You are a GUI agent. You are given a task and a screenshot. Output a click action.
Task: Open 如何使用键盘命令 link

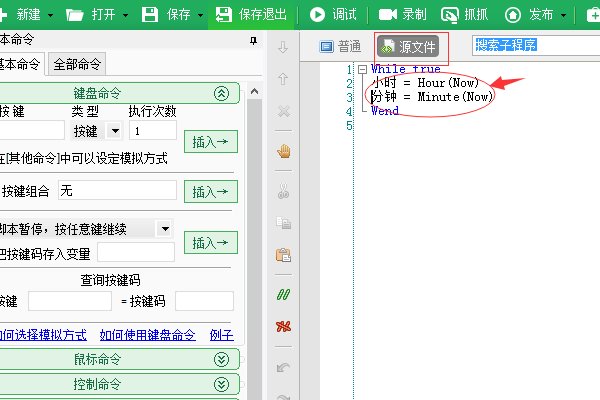click(147, 335)
